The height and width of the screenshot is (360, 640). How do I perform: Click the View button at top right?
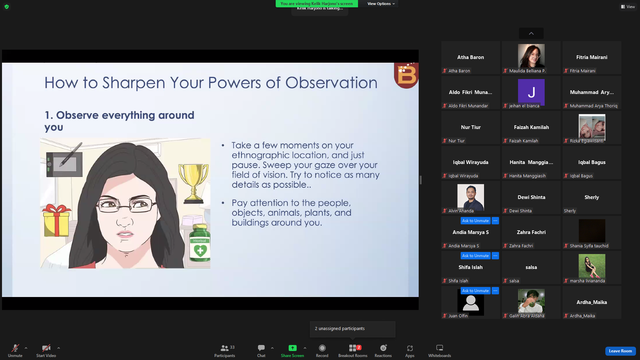pyautogui.click(x=628, y=7)
